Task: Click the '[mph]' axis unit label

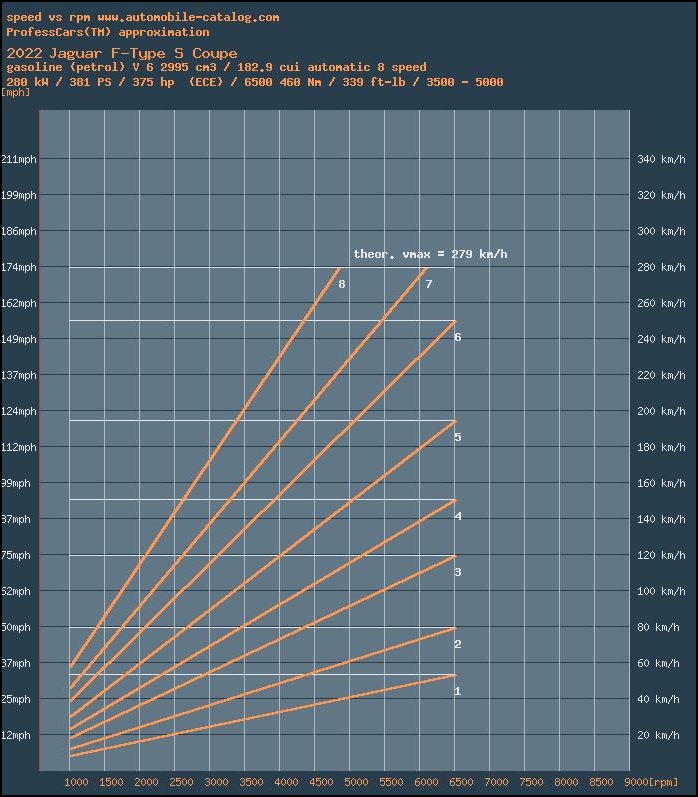Action: pyautogui.click(x=16, y=93)
